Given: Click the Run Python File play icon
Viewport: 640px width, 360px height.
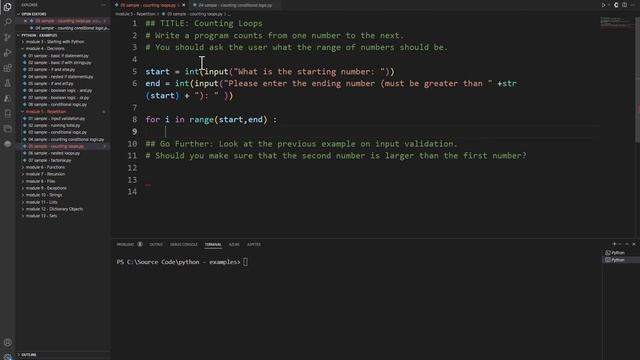Looking at the screenshot, I should [x=603, y=5].
